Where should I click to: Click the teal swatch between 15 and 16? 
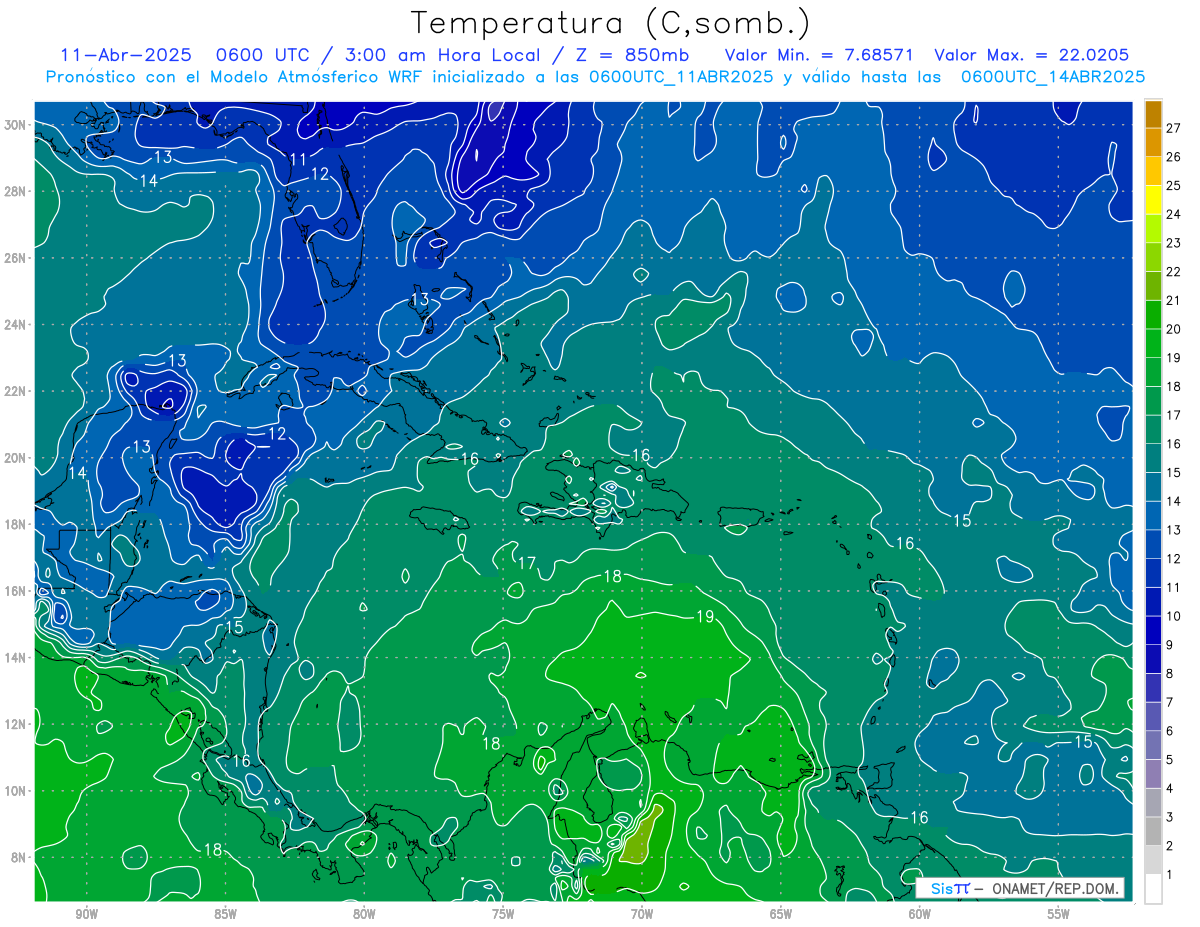pyautogui.click(x=1153, y=459)
